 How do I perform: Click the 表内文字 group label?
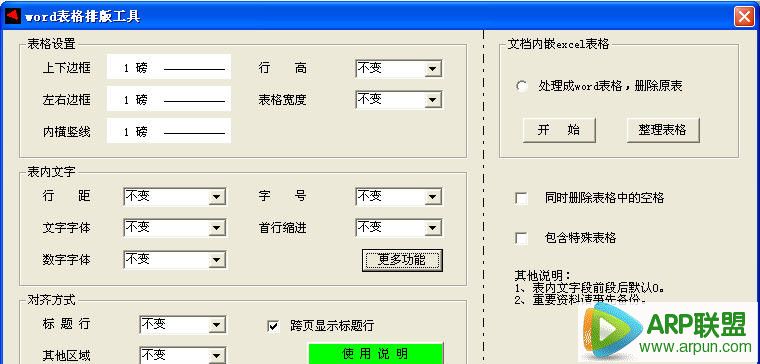tap(51, 172)
